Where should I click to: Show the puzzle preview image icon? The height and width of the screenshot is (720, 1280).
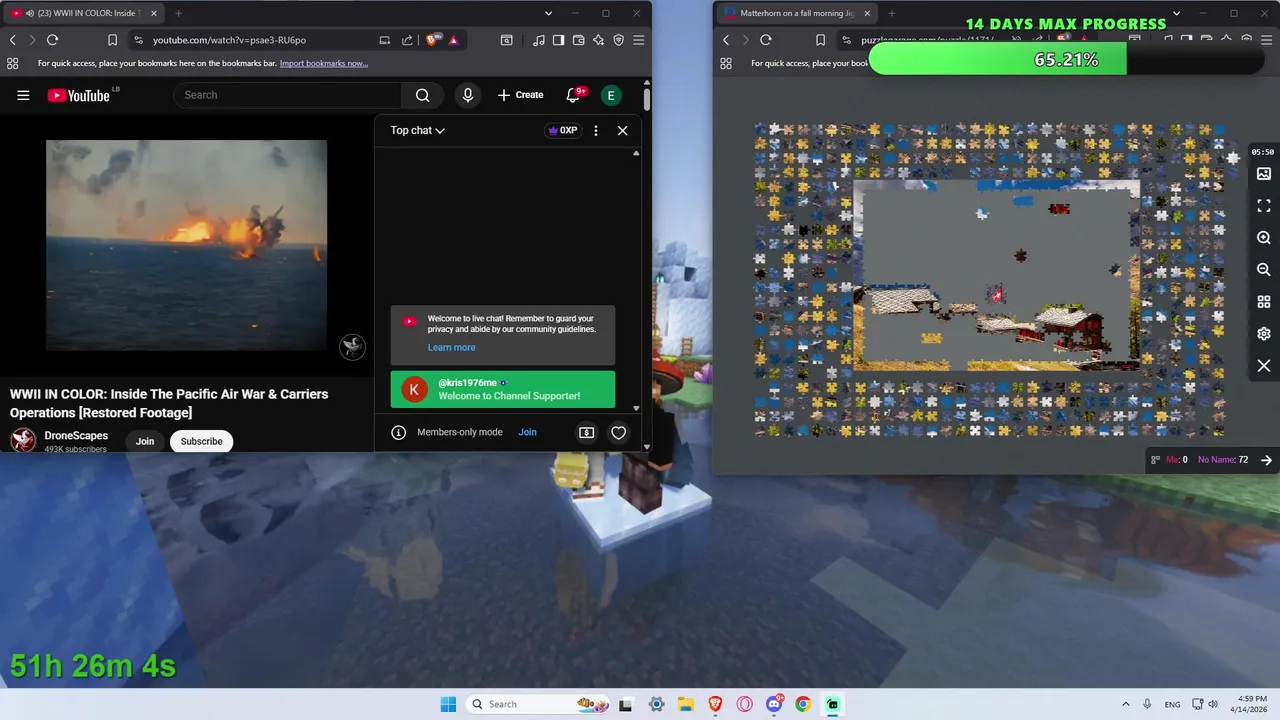click(1264, 174)
